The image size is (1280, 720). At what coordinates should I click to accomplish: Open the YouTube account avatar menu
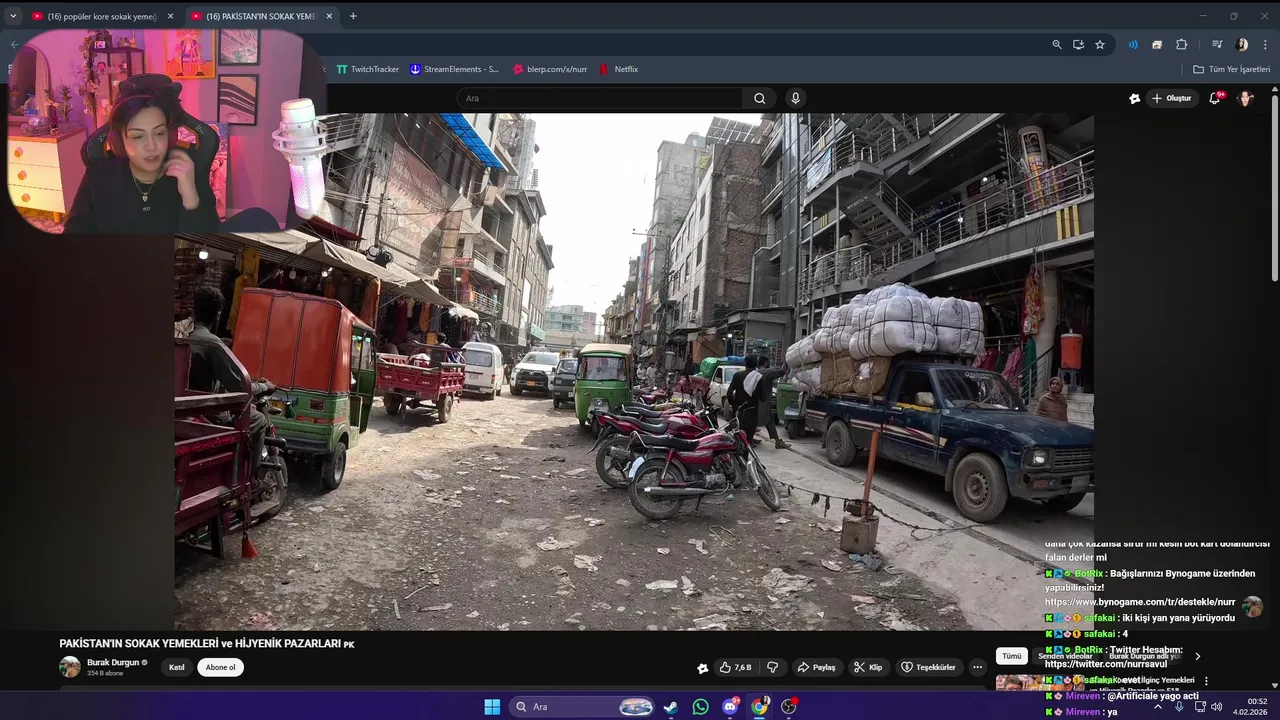pyautogui.click(x=1245, y=98)
